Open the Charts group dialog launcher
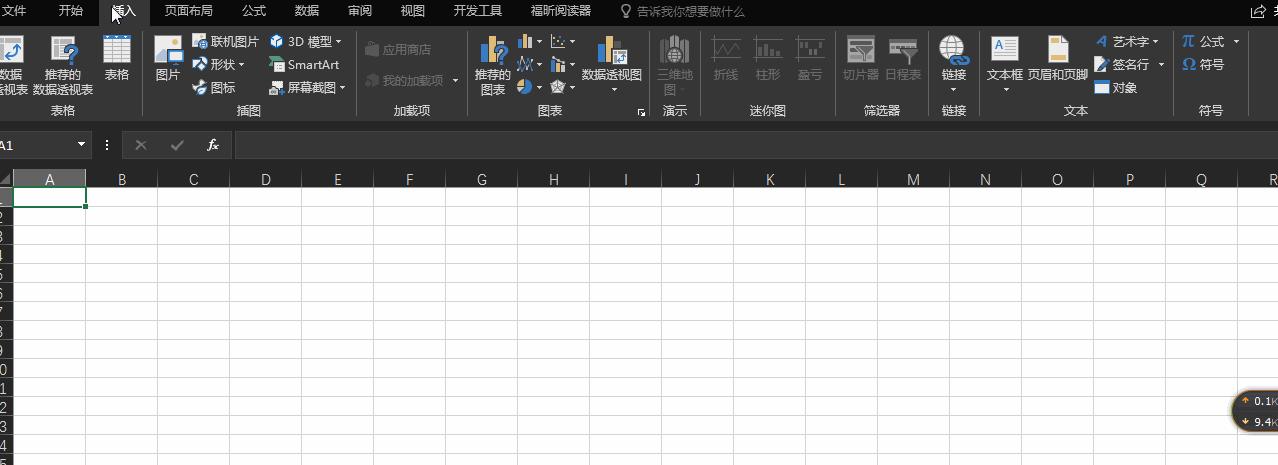1278x465 pixels. tap(641, 113)
